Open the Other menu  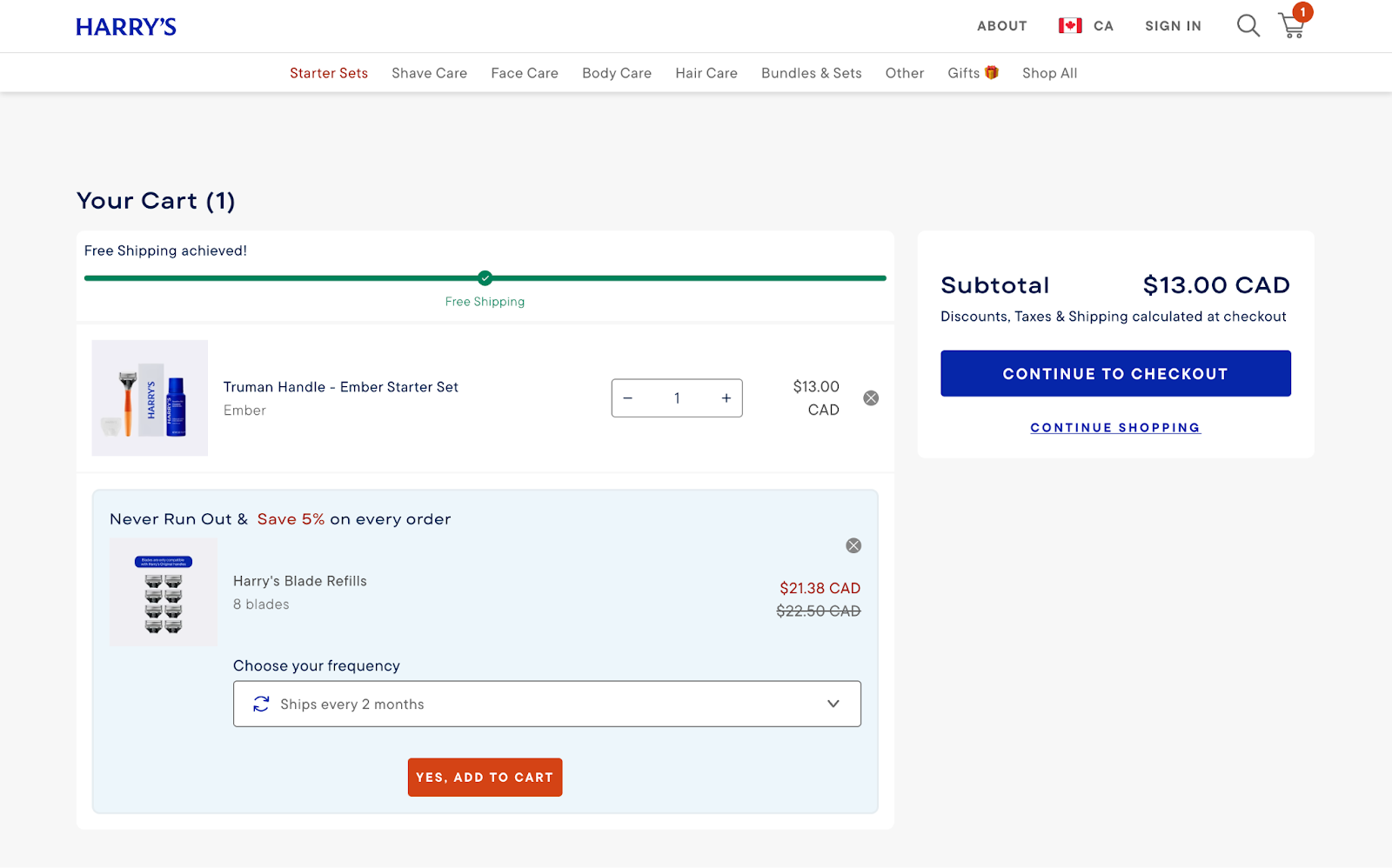(905, 73)
